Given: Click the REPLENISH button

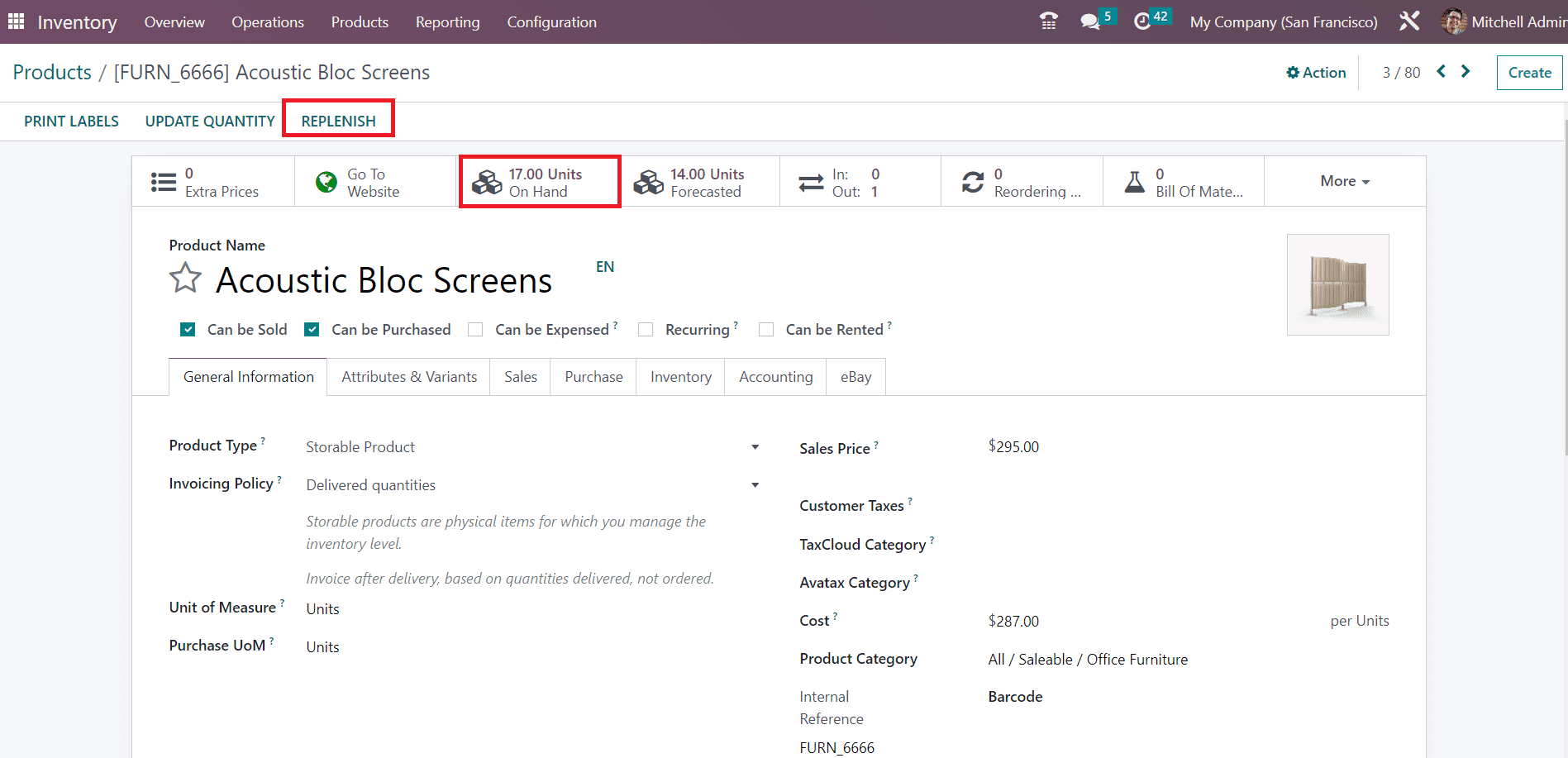Looking at the screenshot, I should [338, 121].
